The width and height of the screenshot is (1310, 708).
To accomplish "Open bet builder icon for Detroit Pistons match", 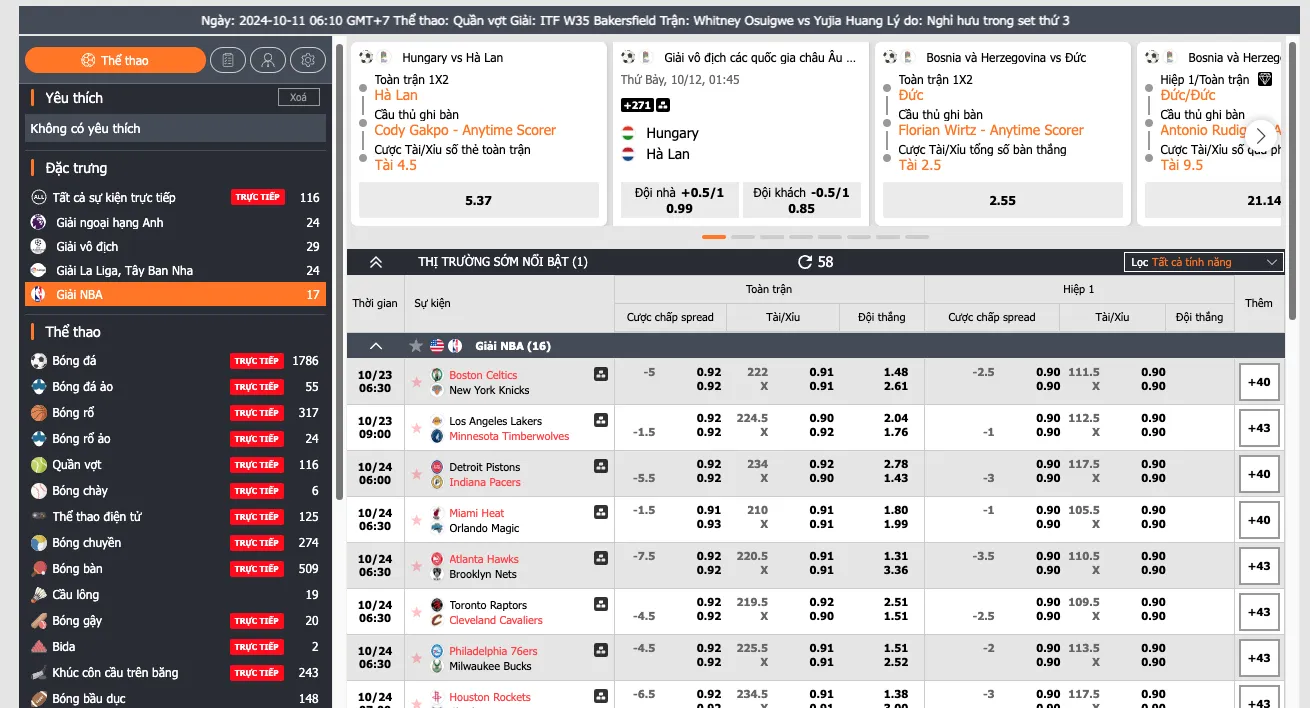I will 600,466.
